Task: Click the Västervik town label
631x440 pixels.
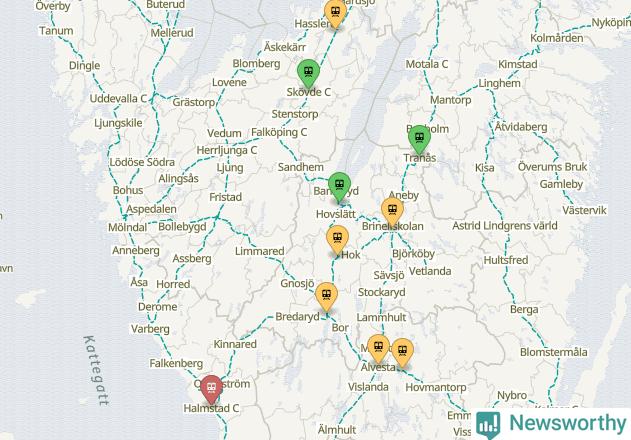Action: [584, 210]
